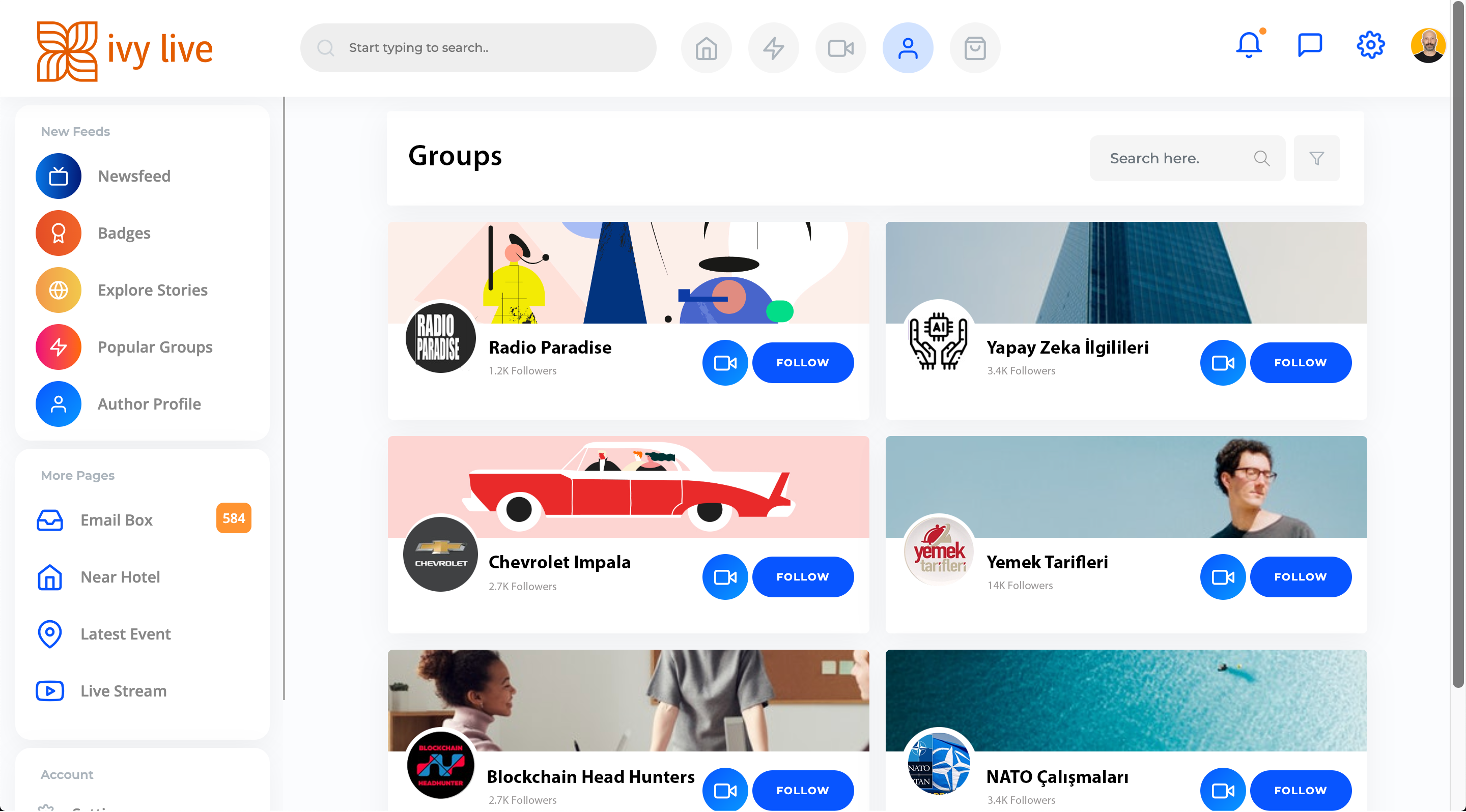
Task: Follow the Yemek Tarifleri group
Action: pyautogui.click(x=1301, y=576)
